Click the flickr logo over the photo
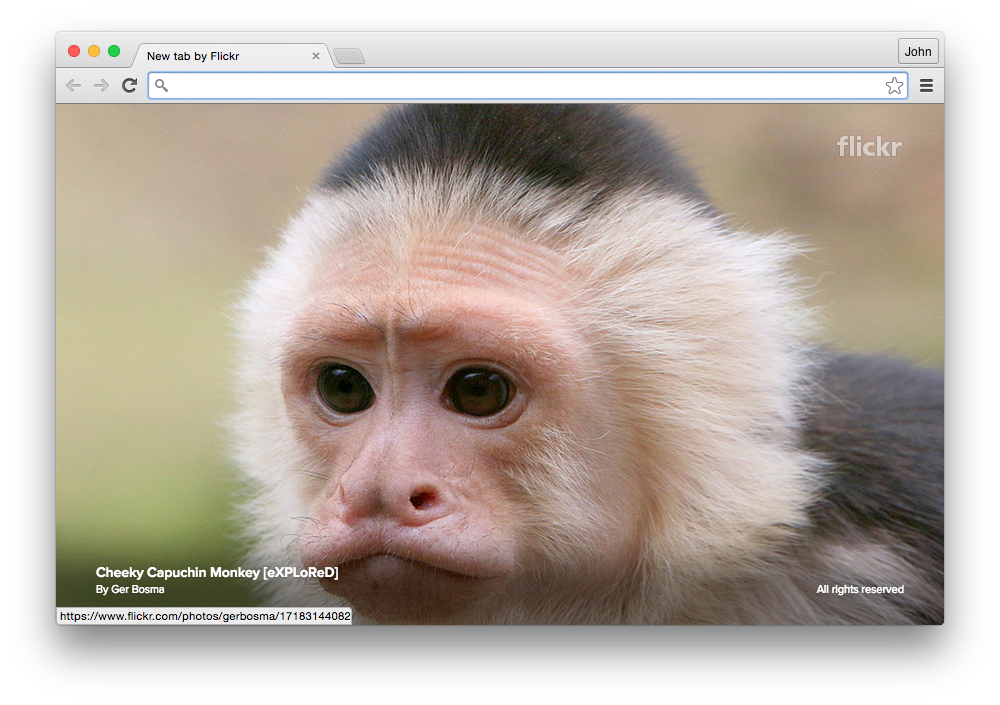This screenshot has height=705, width=1000. click(869, 147)
